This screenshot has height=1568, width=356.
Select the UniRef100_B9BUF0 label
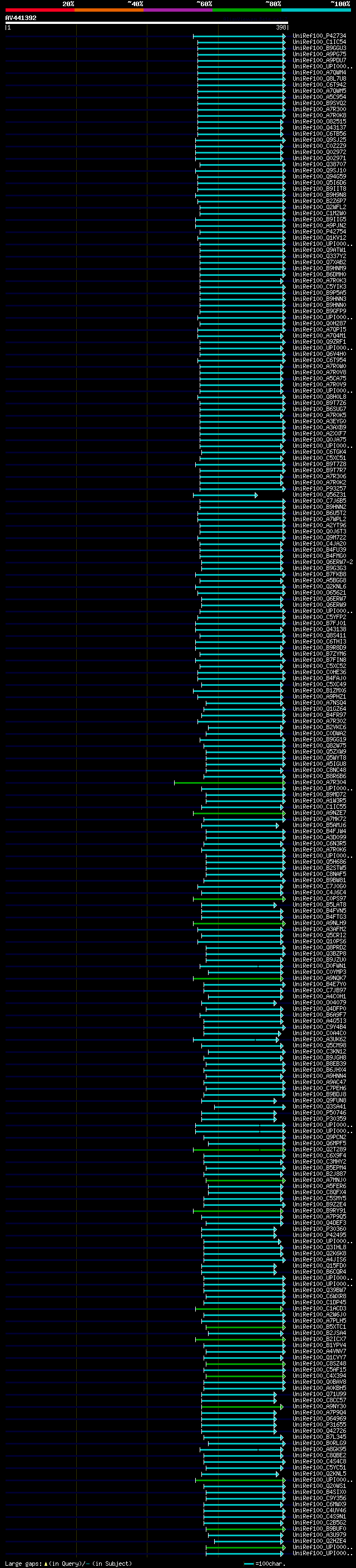coord(319,1529)
